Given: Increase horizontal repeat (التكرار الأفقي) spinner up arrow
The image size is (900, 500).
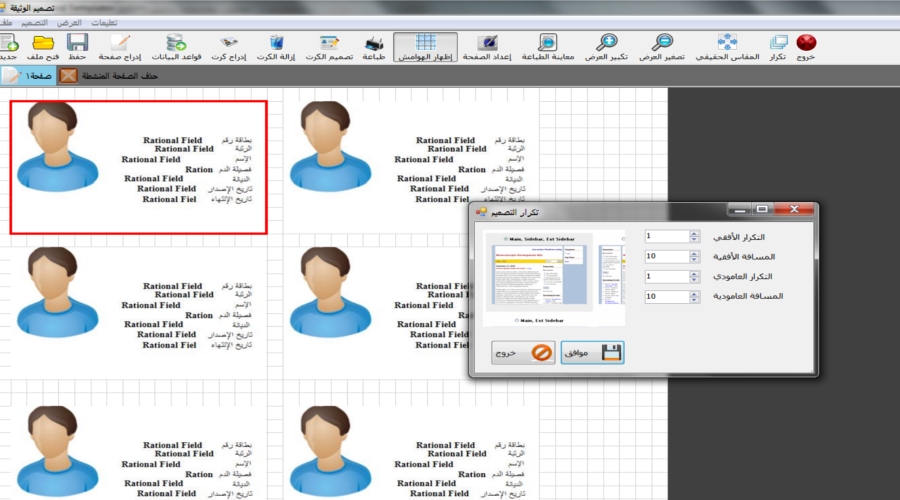Looking at the screenshot, I should [694, 233].
